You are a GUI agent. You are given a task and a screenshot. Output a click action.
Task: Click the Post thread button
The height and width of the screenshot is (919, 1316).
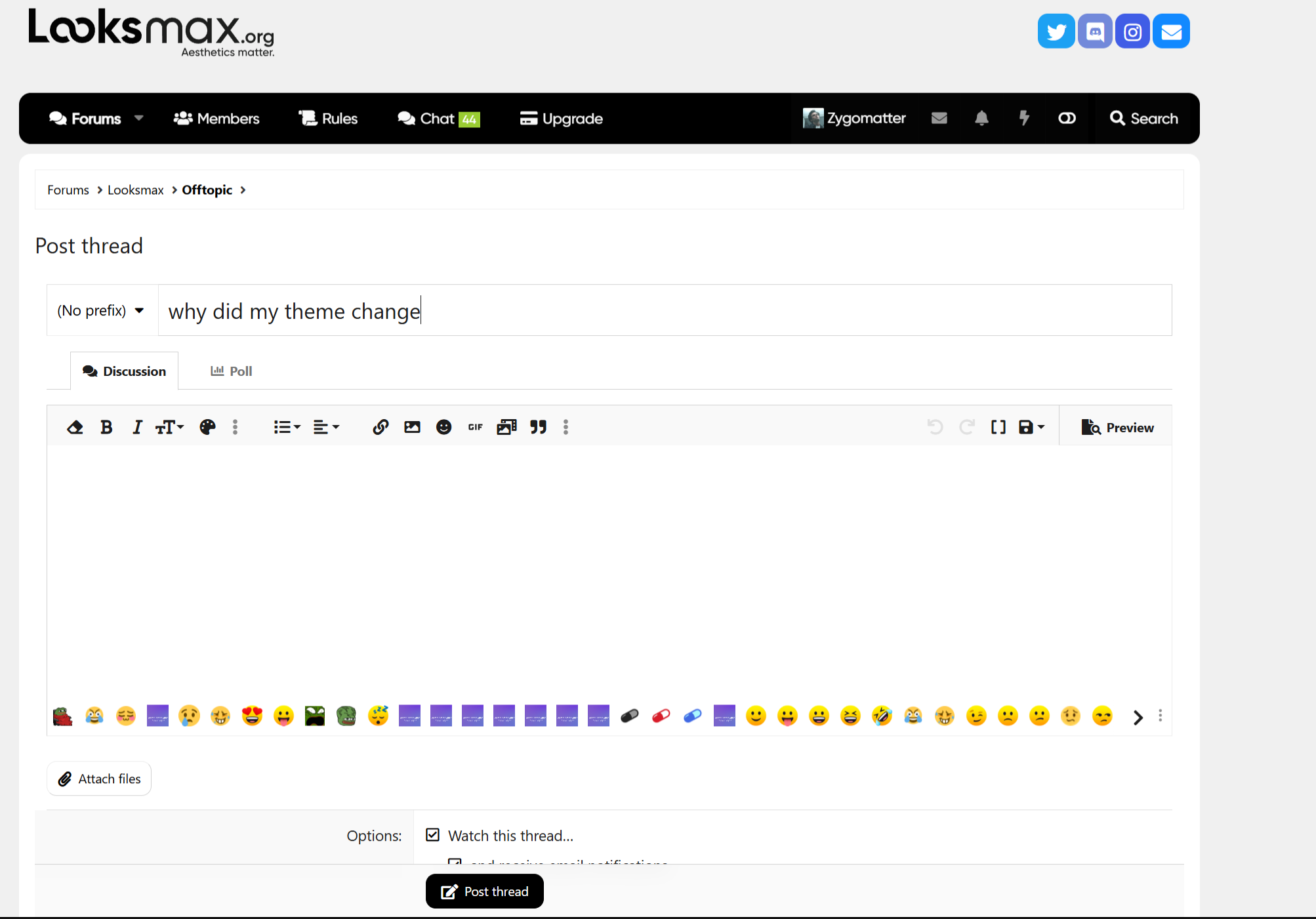click(x=484, y=891)
